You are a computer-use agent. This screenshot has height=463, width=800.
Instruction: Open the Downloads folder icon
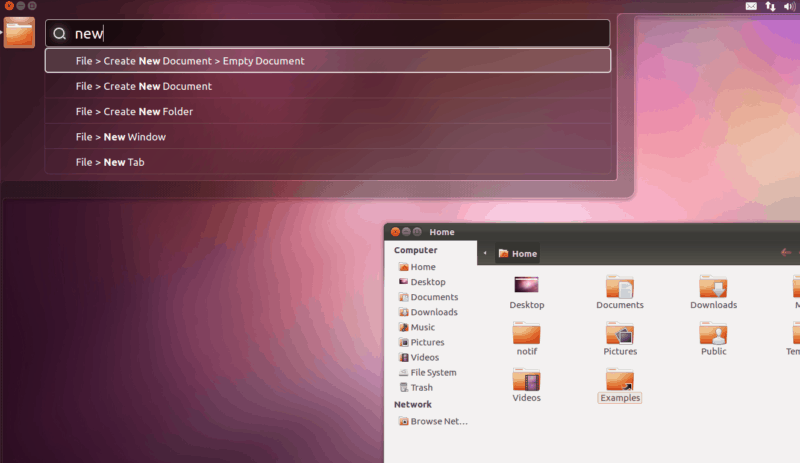[713, 287]
